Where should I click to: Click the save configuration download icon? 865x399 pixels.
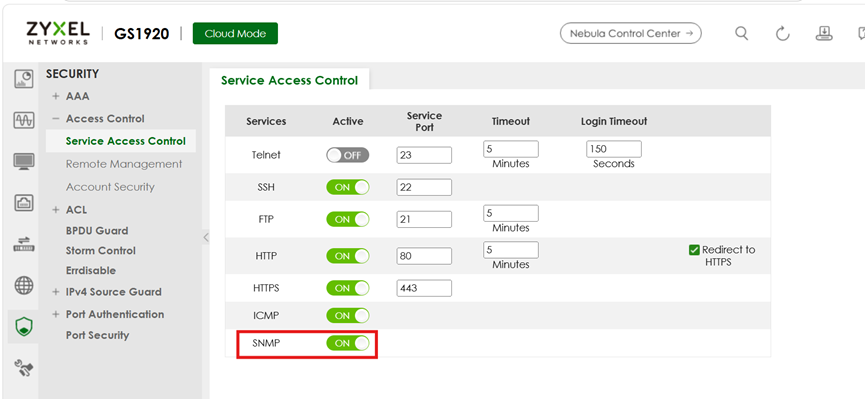coord(824,34)
